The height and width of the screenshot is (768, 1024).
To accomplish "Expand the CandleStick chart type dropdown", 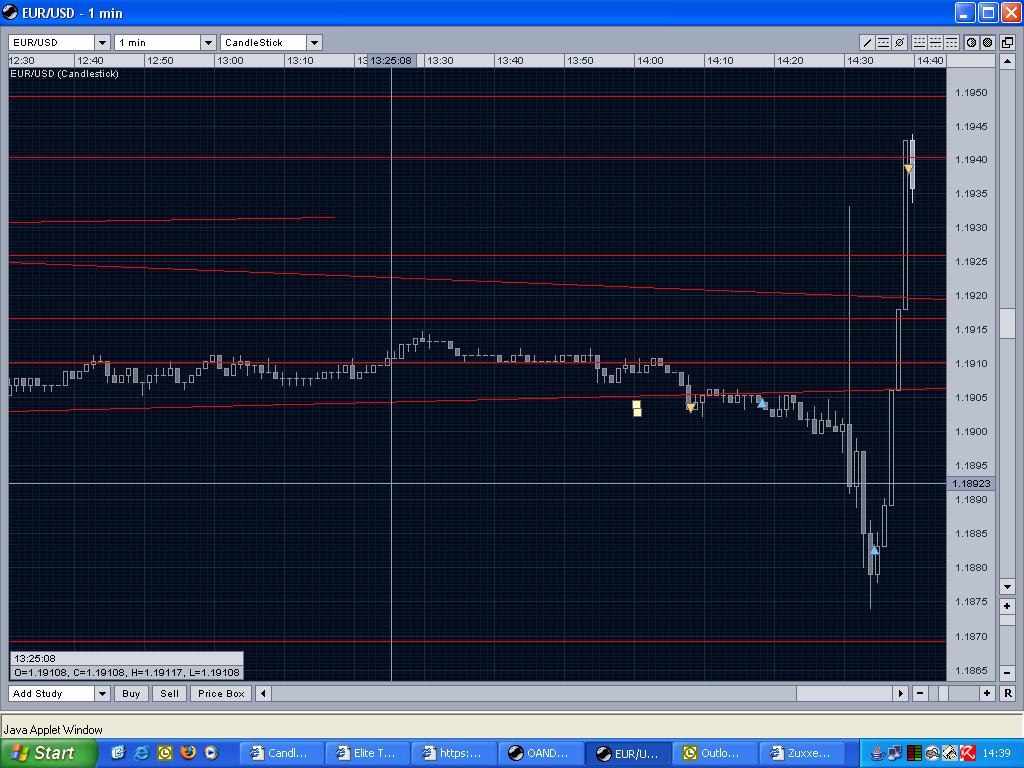I will tap(313, 43).
